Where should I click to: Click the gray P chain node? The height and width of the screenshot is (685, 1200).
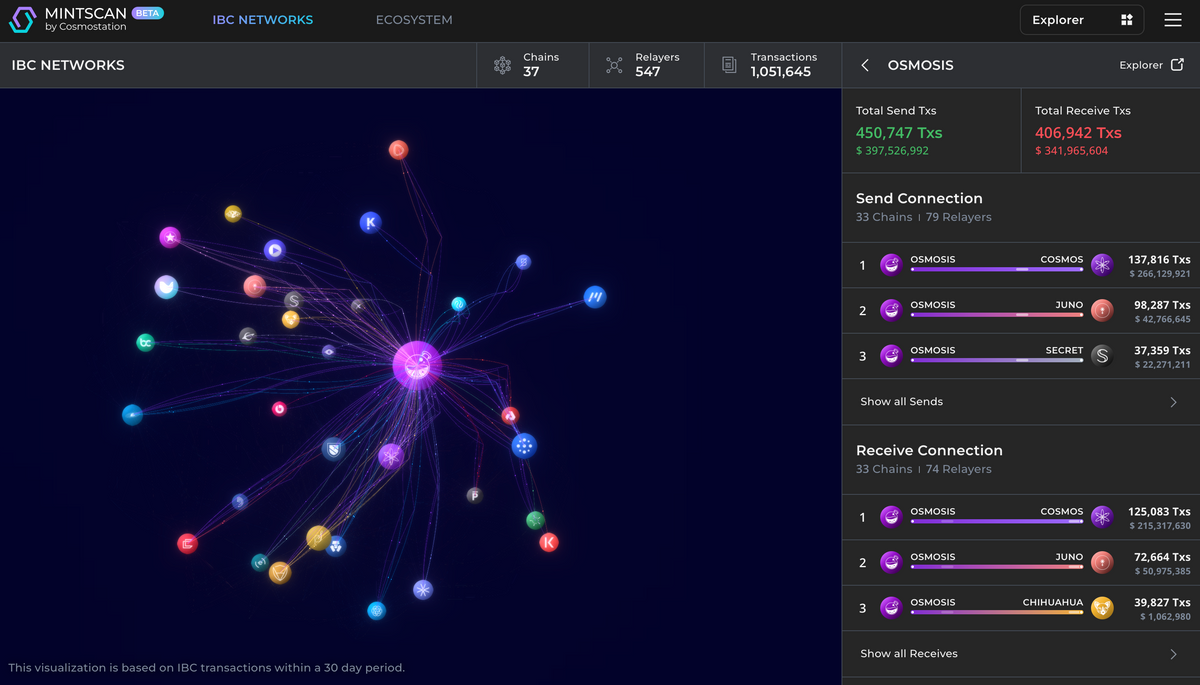[x=474, y=495]
